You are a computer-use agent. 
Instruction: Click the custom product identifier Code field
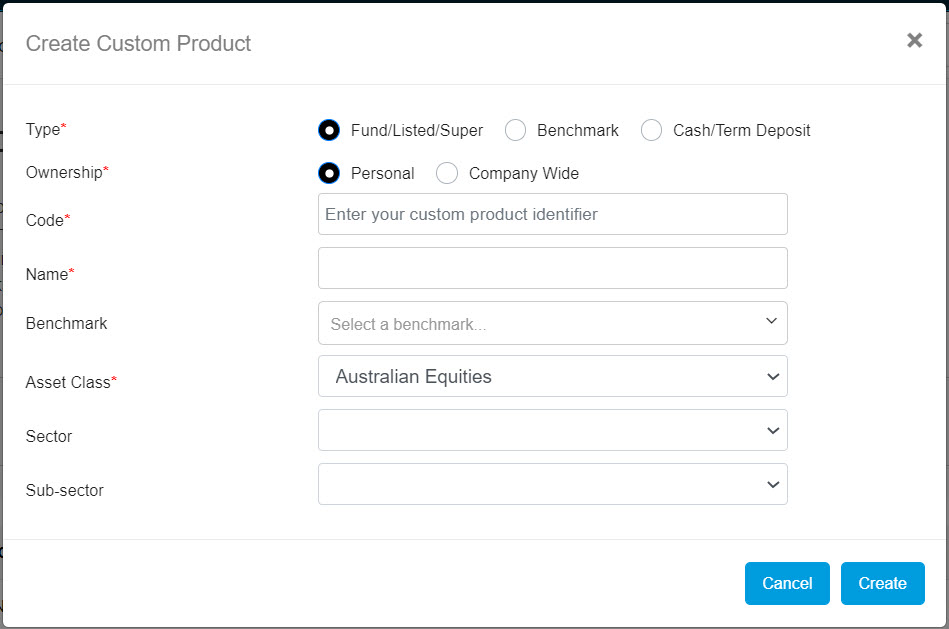[552, 214]
